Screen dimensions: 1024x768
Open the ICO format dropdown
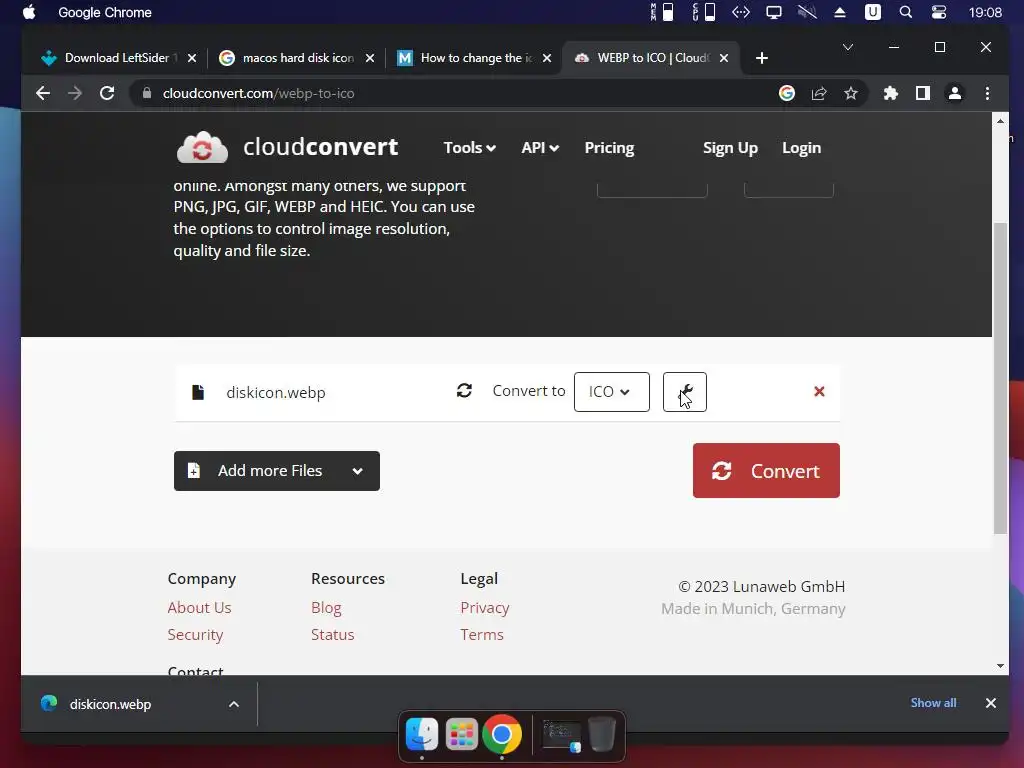611,392
